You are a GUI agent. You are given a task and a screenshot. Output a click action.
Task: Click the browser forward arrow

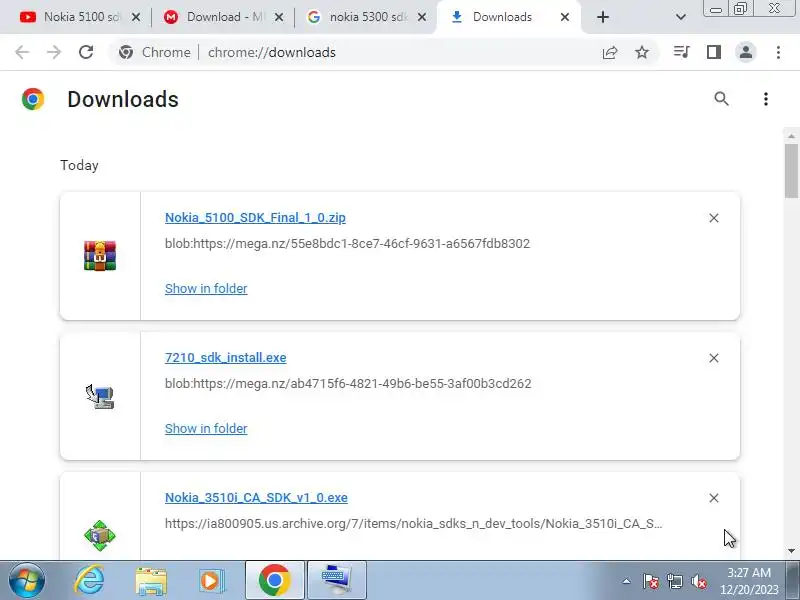[54, 52]
